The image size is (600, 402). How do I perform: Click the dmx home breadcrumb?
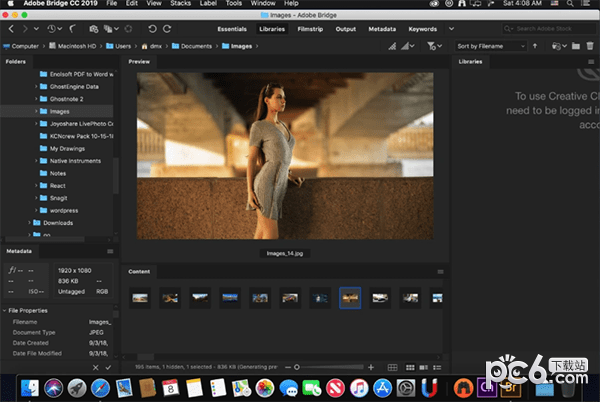(152, 46)
